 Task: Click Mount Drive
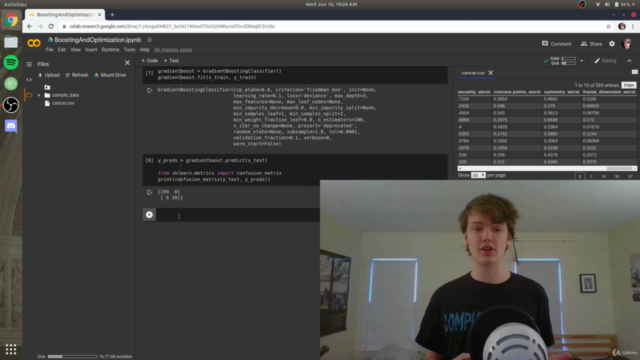point(110,75)
